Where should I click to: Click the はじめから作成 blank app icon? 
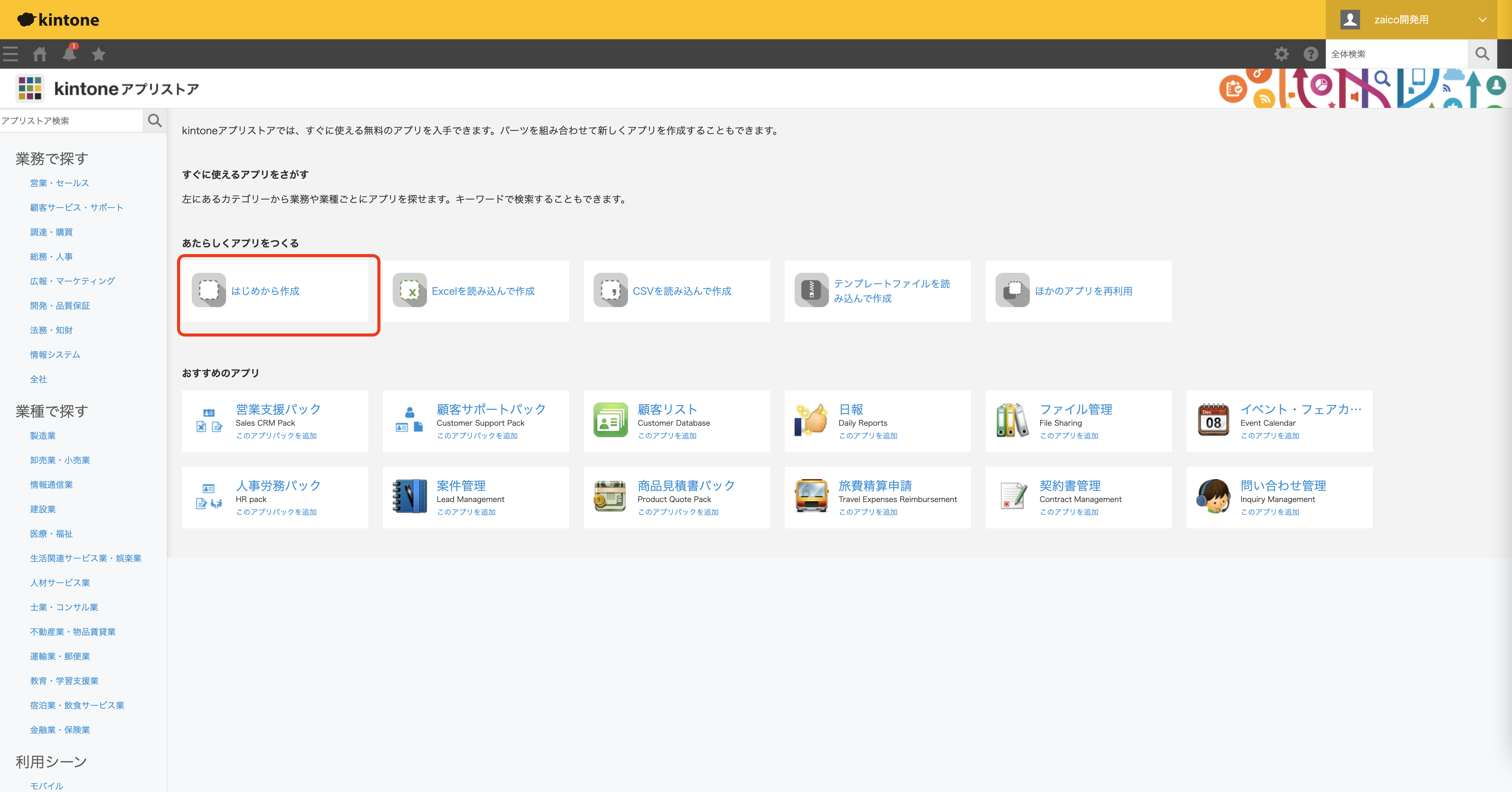point(209,290)
